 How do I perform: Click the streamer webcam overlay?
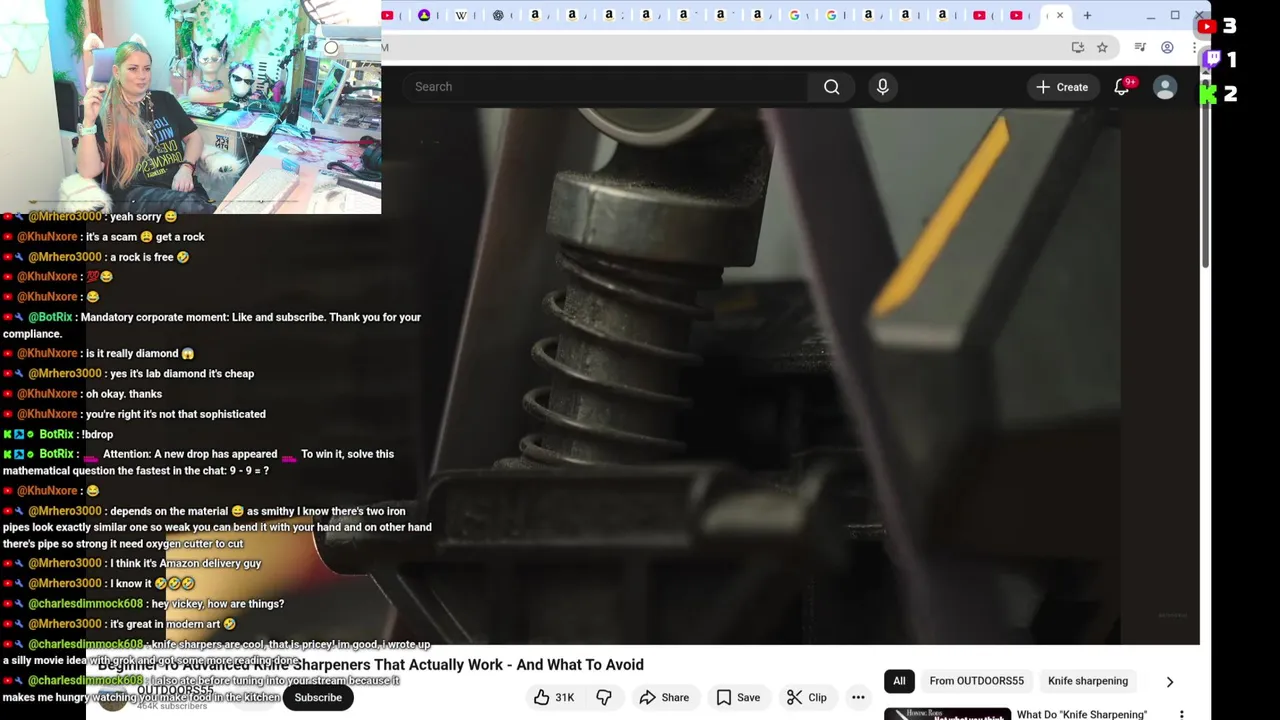pos(190,107)
